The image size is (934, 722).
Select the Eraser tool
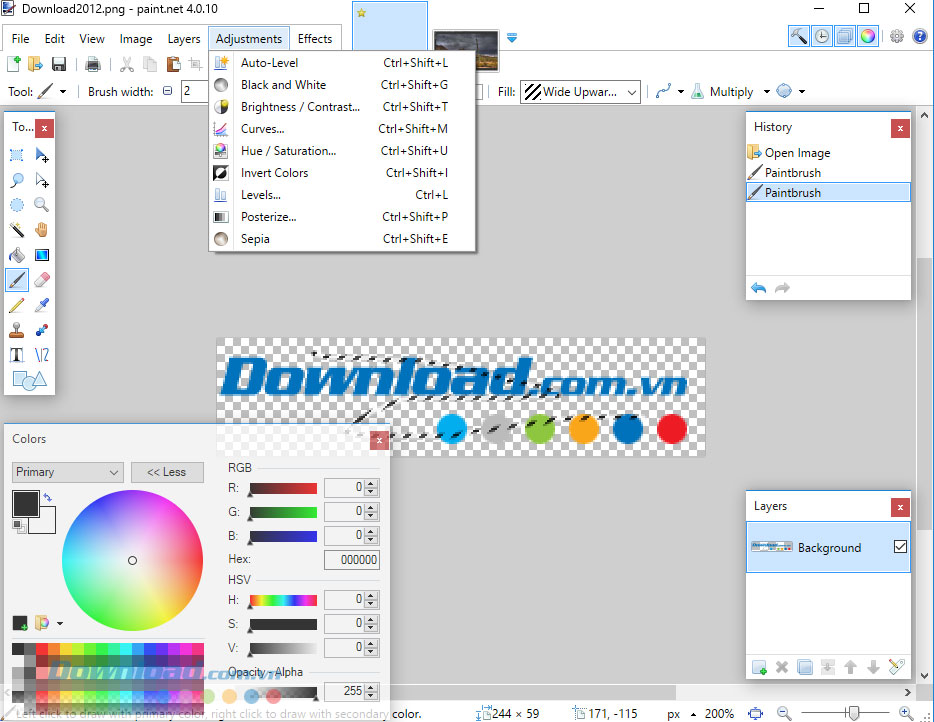coord(42,280)
